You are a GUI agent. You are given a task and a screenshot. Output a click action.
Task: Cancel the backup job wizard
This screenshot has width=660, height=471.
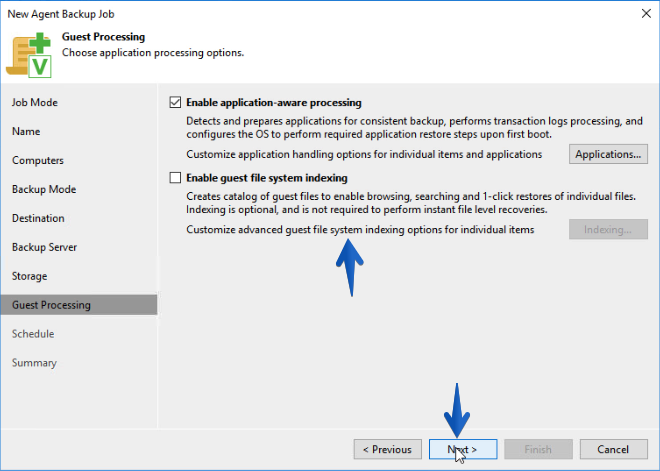click(614, 450)
